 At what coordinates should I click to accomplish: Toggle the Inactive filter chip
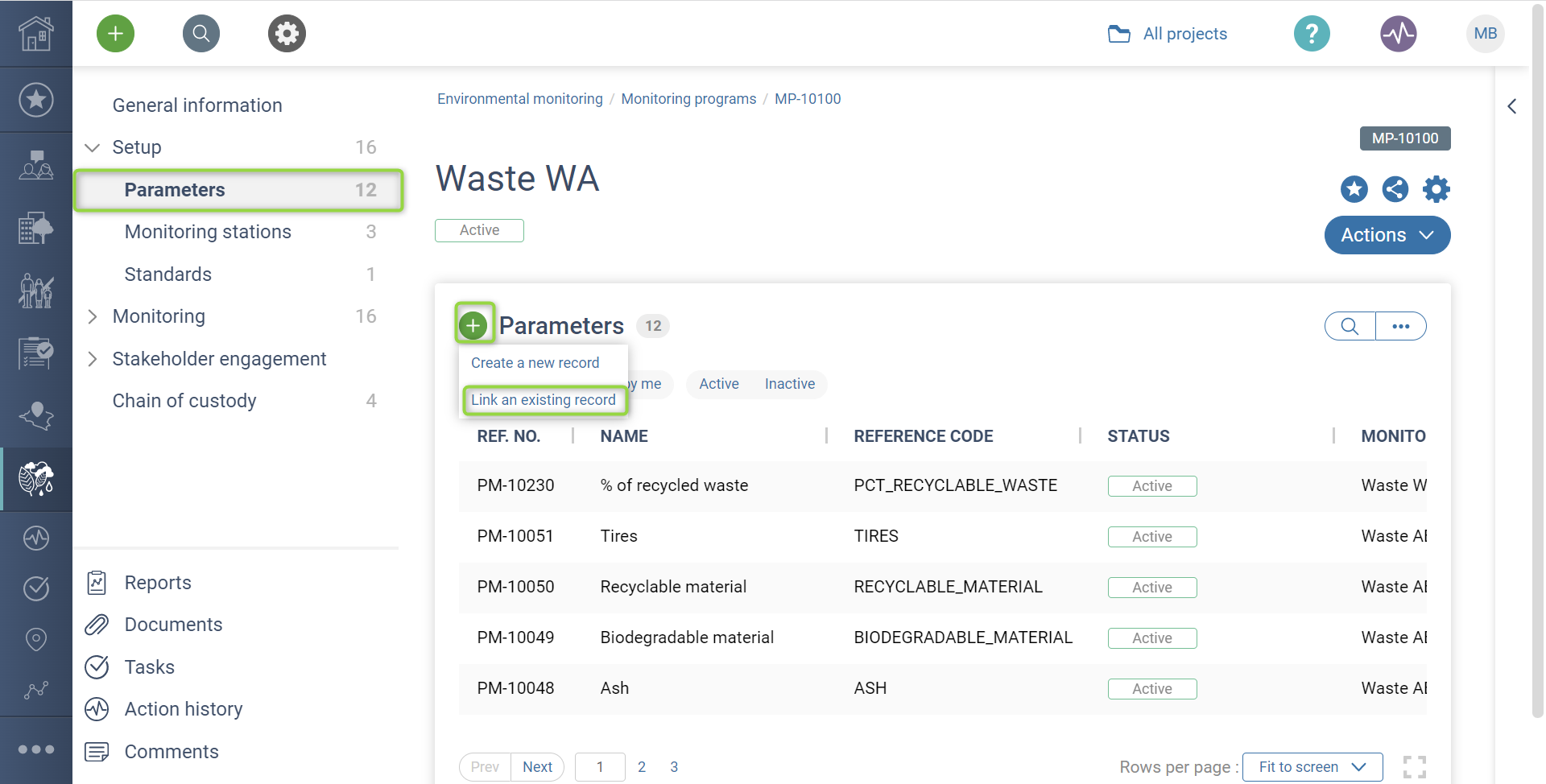(x=789, y=384)
